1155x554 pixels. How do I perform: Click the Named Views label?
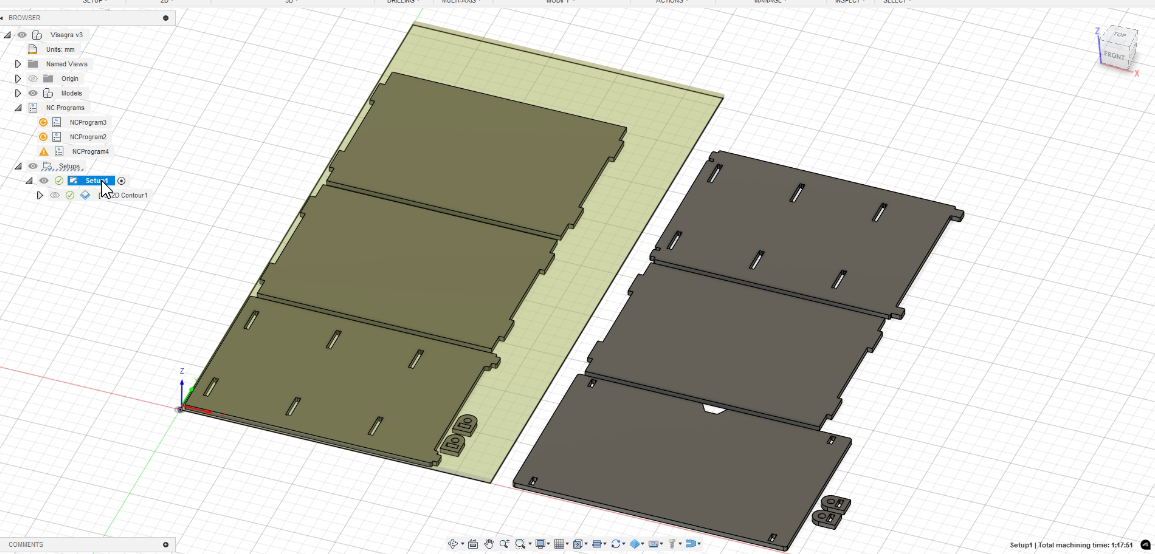tap(66, 64)
